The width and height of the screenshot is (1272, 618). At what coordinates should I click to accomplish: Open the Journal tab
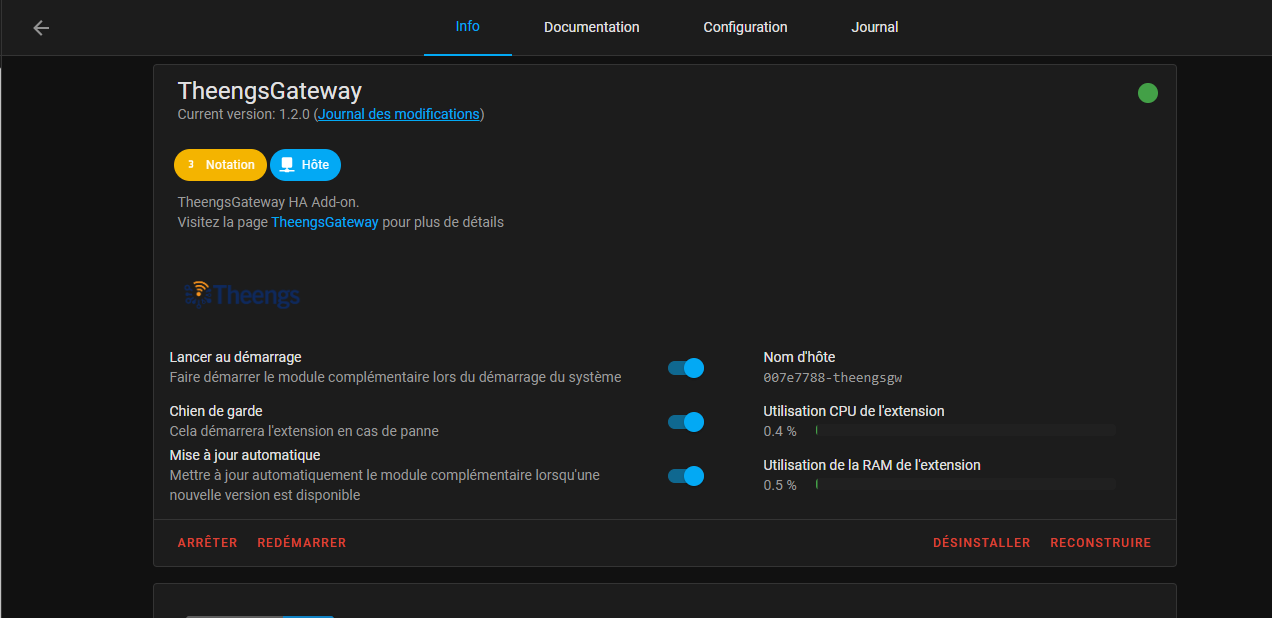(x=874, y=27)
